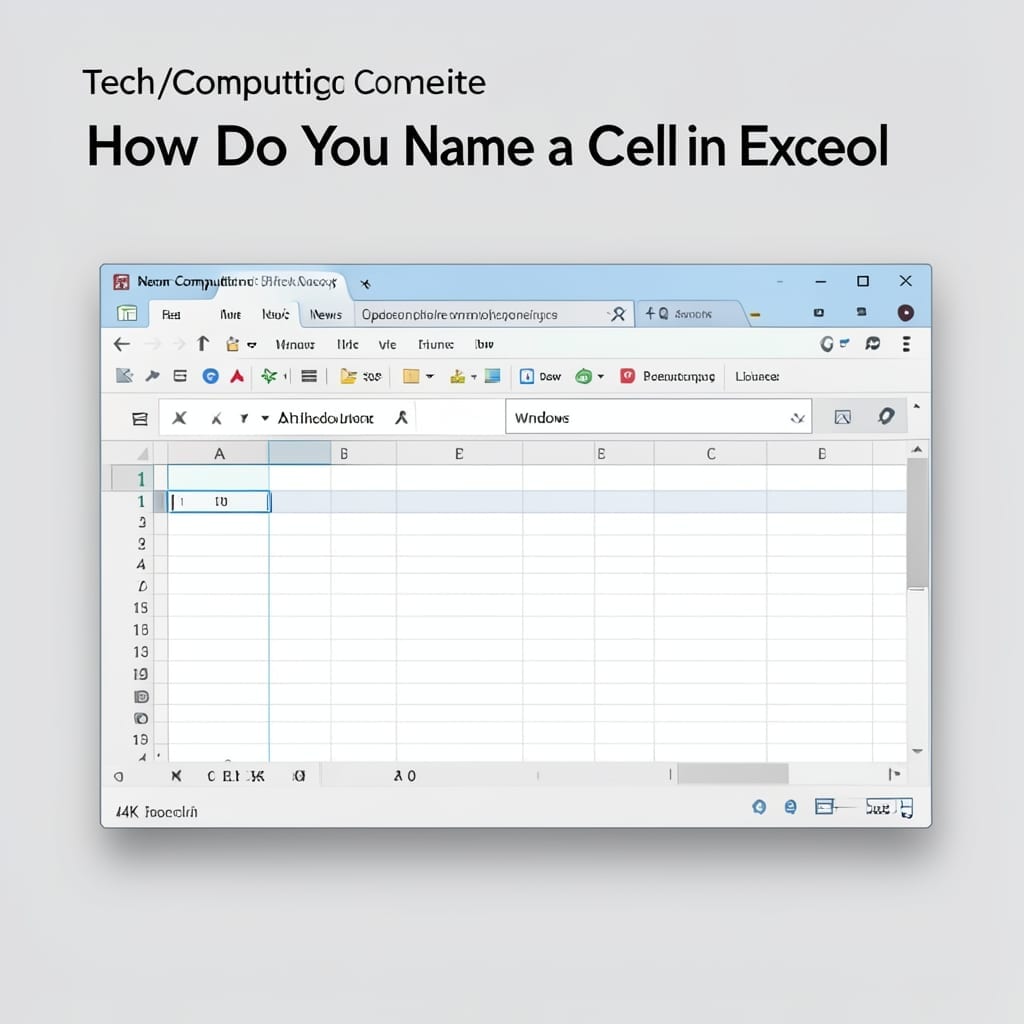
Task: Click the three horizontal lines toolbar icon
Action: (x=309, y=376)
